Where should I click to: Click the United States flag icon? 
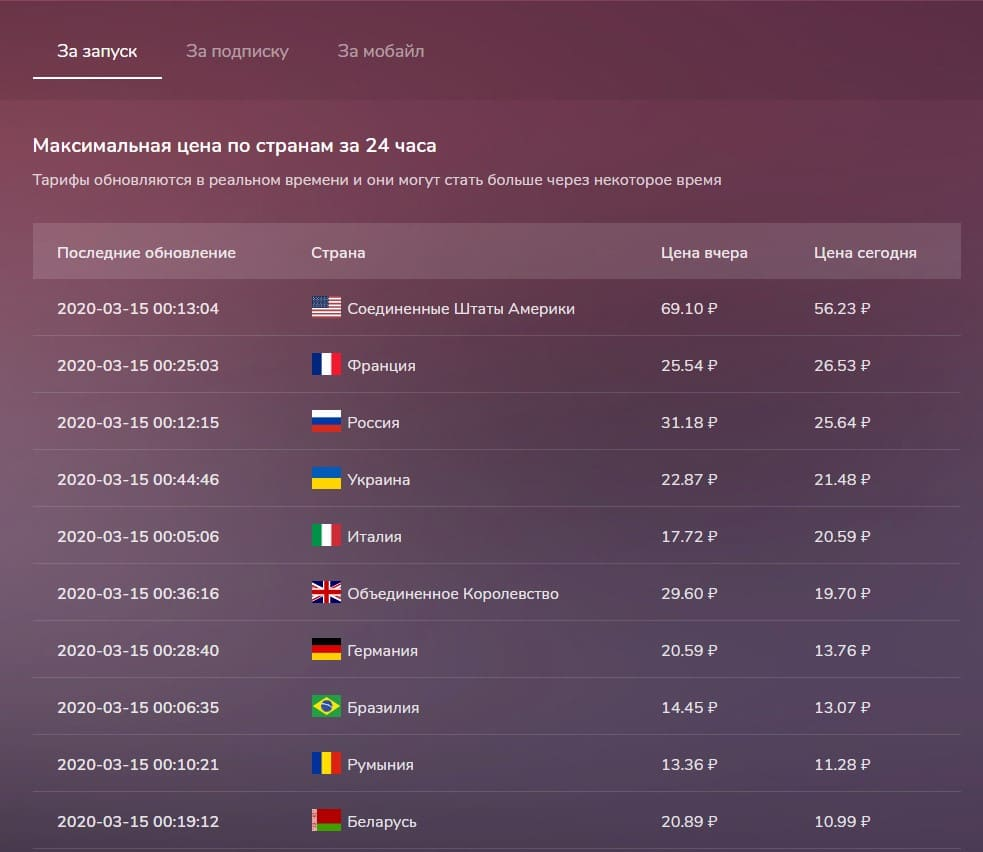[x=326, y=307]
